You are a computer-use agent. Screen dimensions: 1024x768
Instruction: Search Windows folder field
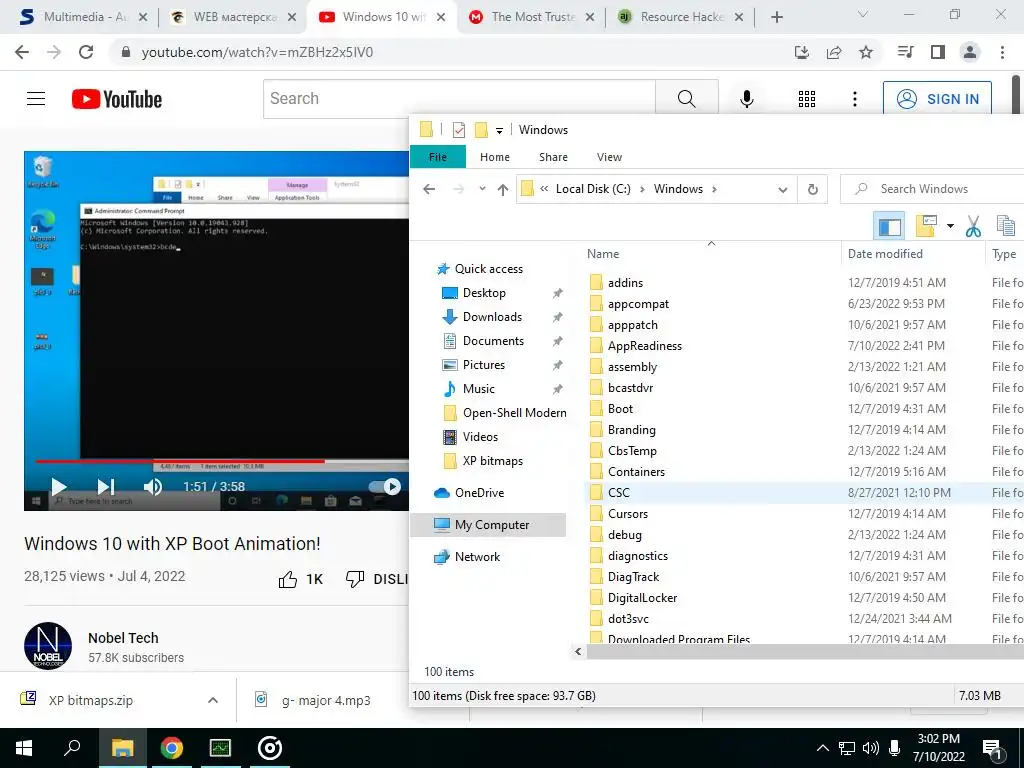pos(932,189)
